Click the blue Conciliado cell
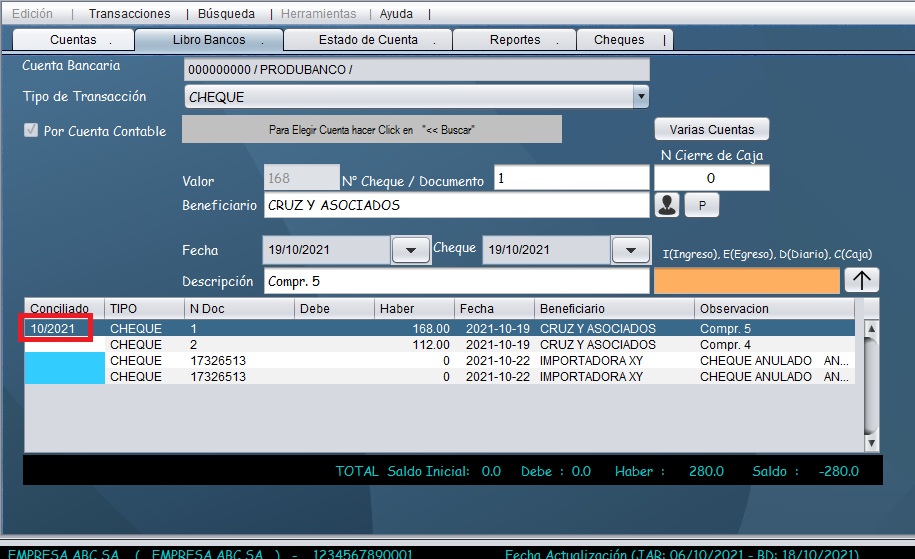The image size is (915, 559). 64,367
